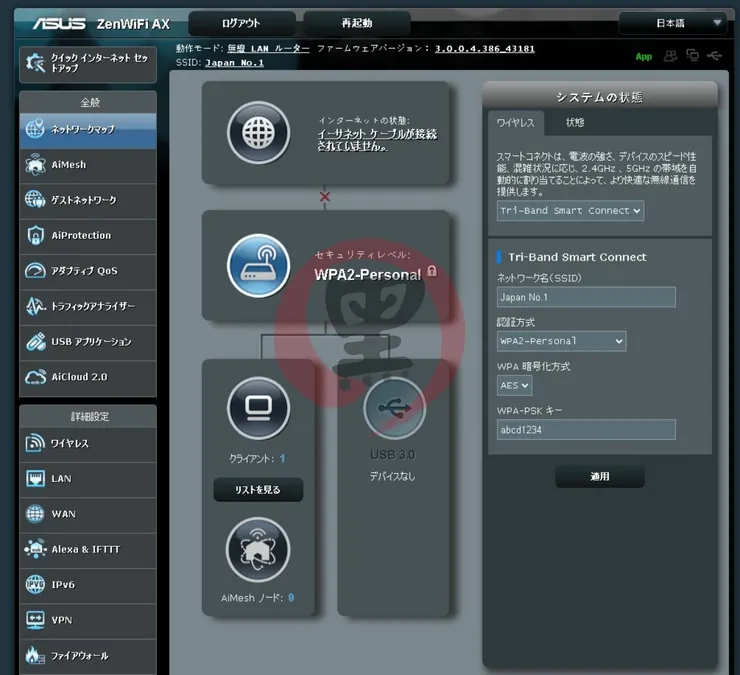Screen dimensions: 740x675
Task: Click the WPA2-Personal security level text
Action: pyautogui.click(x=368, y=275)
